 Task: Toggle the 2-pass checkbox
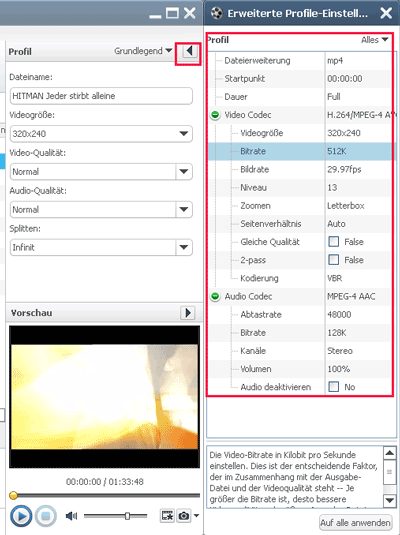point(333,260)
